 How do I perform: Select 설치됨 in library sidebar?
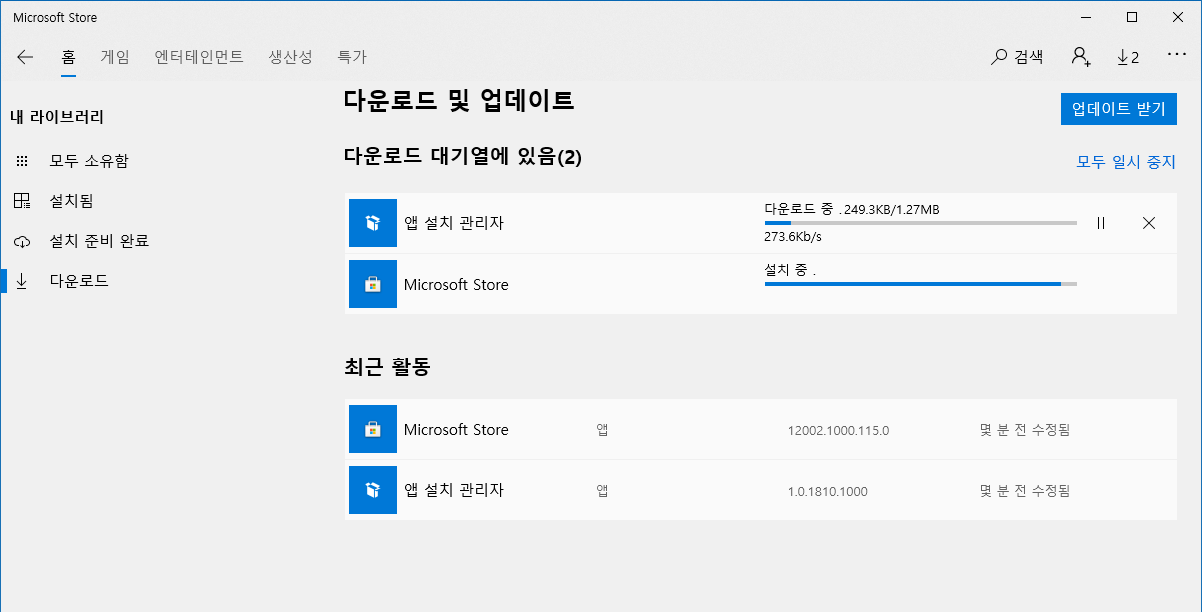coord(71,201)
